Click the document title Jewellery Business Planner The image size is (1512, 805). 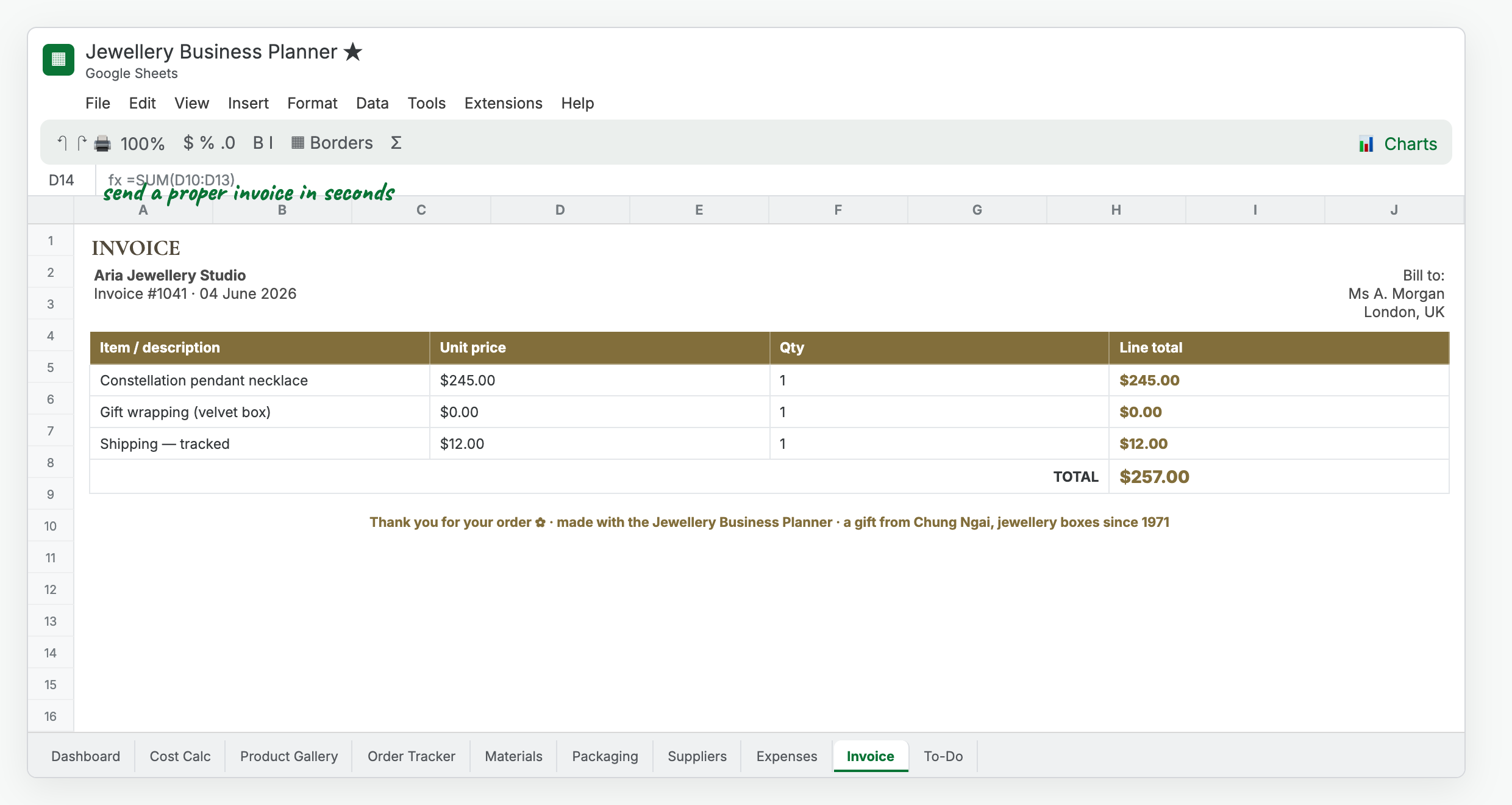point(211,52)
